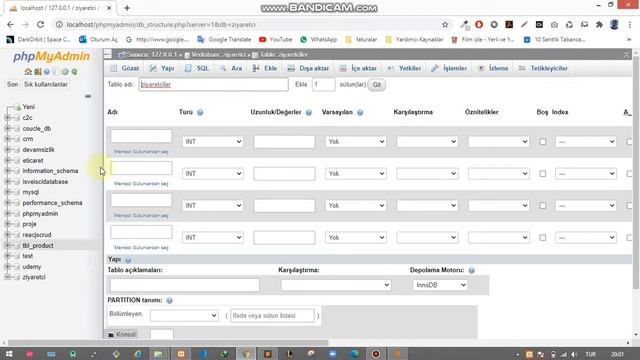
Task: Open Öznitelikler dropdown in second row
Action: click(499, 173)
